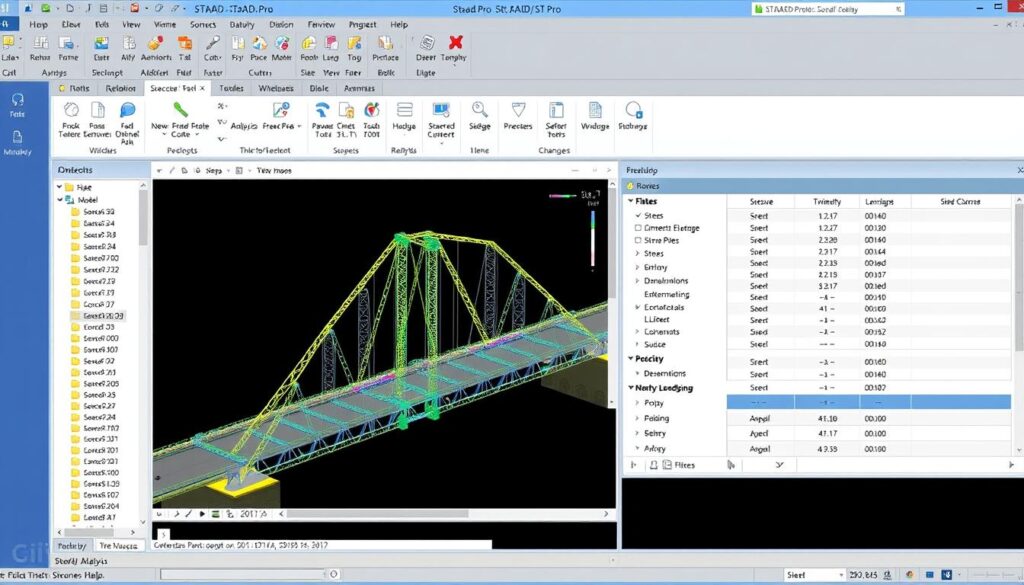Click the Aemiorts icon in top ribbon
This screenshot has height=585, width=1024.
155,43
